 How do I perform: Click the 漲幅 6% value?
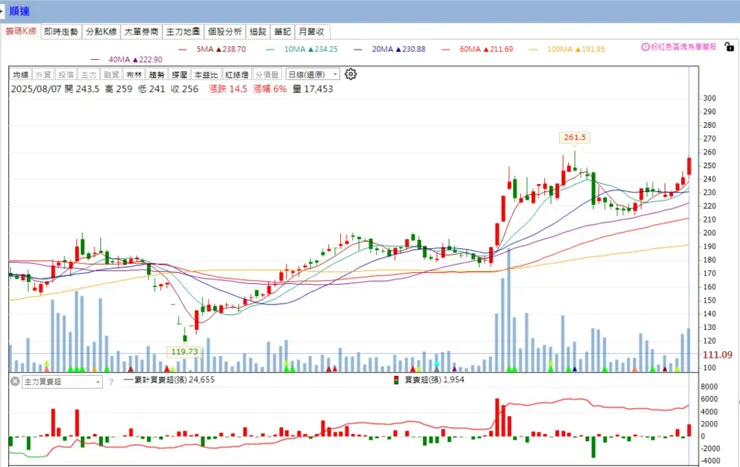[x=270, y=89]
